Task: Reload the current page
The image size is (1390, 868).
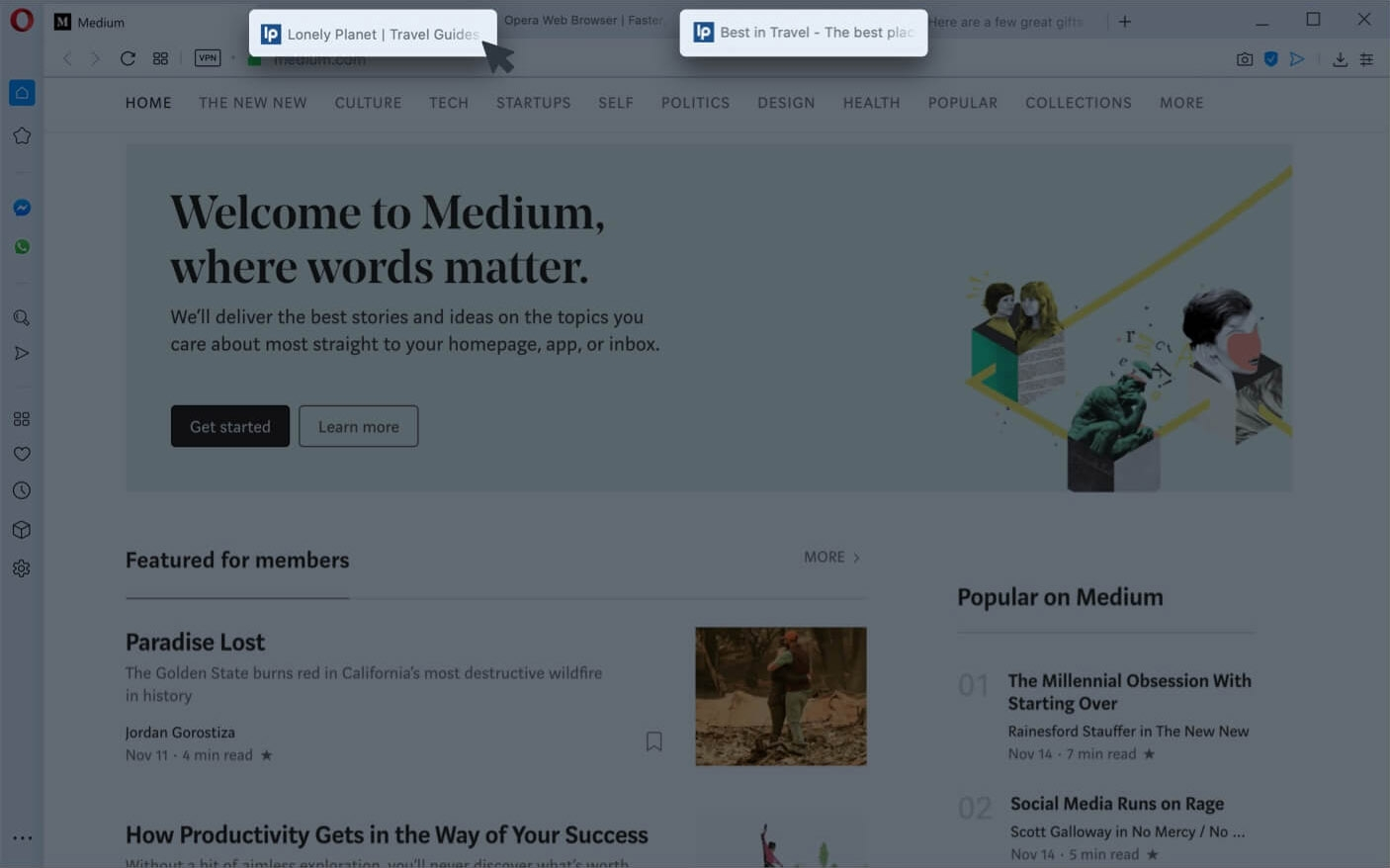Action: tap(128, 58)
